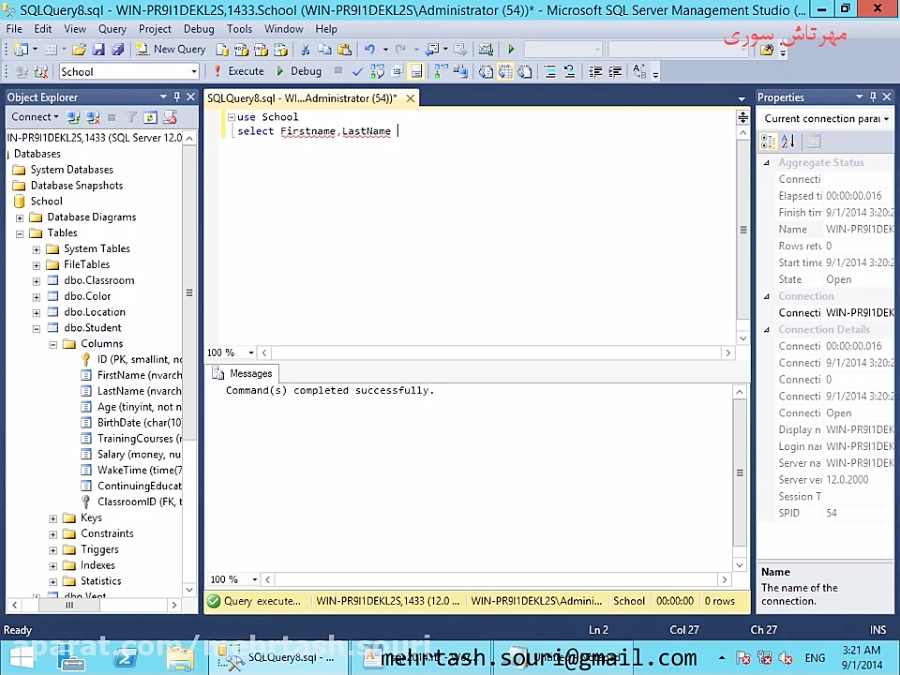Click the Specify Values for Template Parameters icon

pyautogui.click(x=639, y=71)
